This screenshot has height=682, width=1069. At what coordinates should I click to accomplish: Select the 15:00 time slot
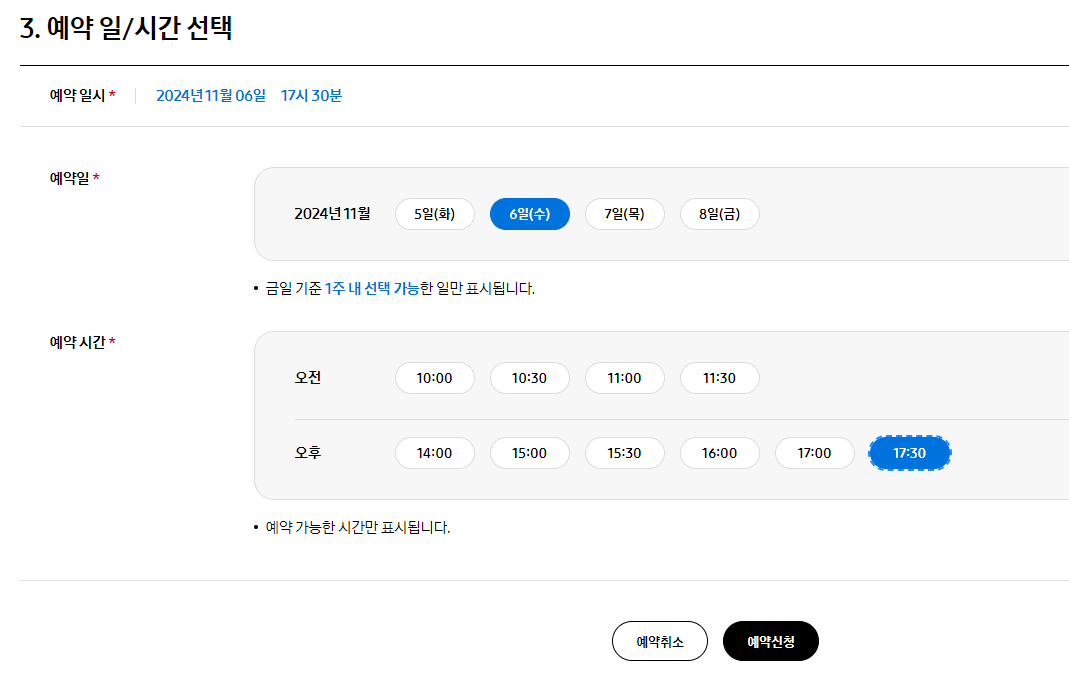click(x=529, y=452)
